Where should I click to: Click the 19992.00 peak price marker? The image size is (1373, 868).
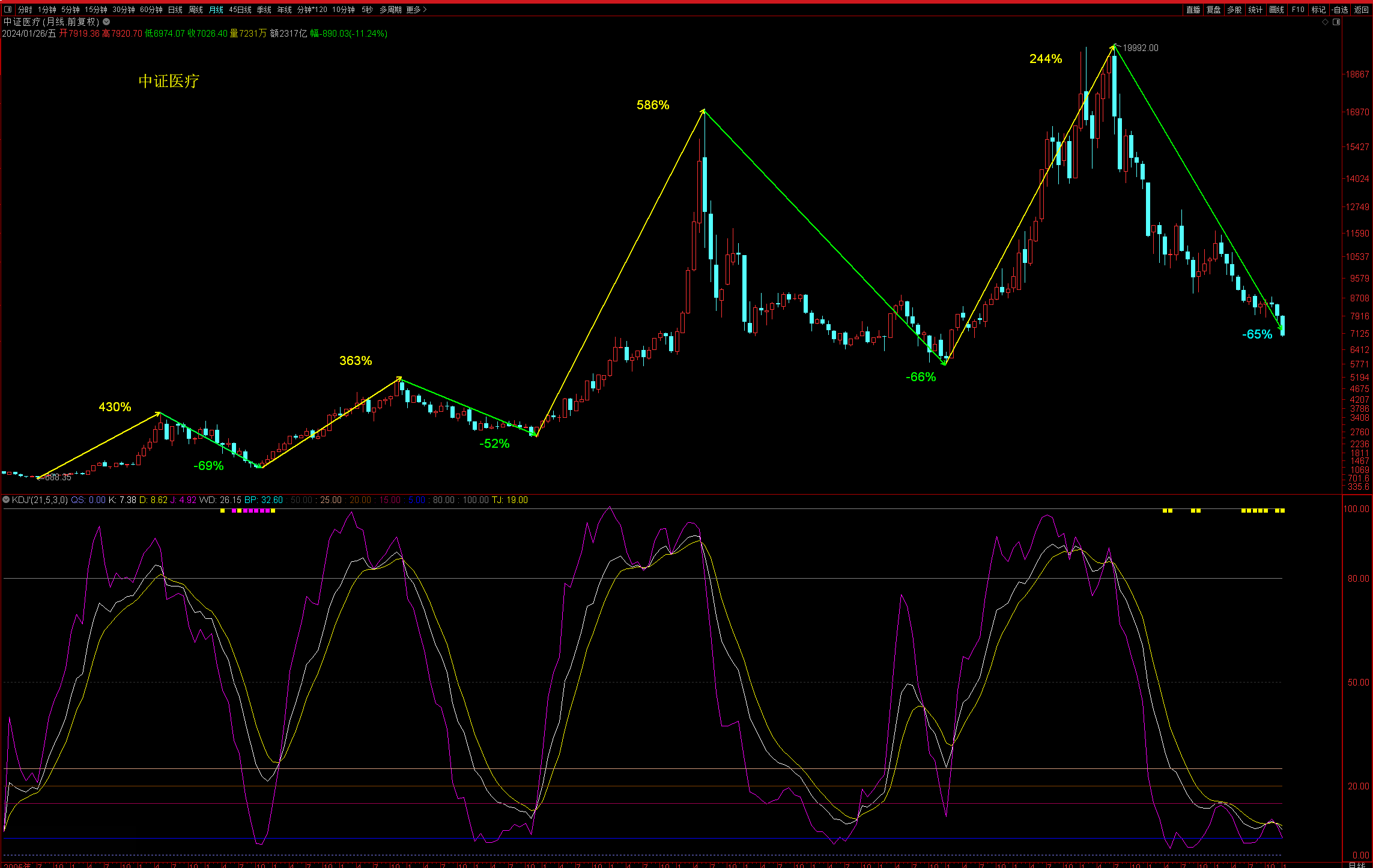click(1140, 48)
